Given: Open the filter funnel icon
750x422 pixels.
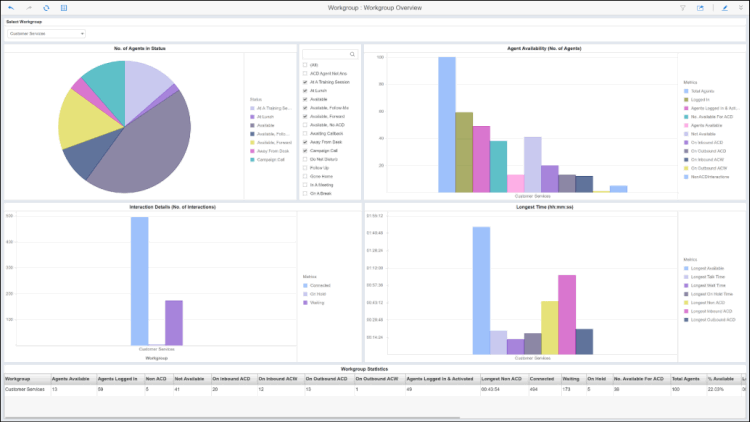Looking at the screenshot, I should pos(682,7).
